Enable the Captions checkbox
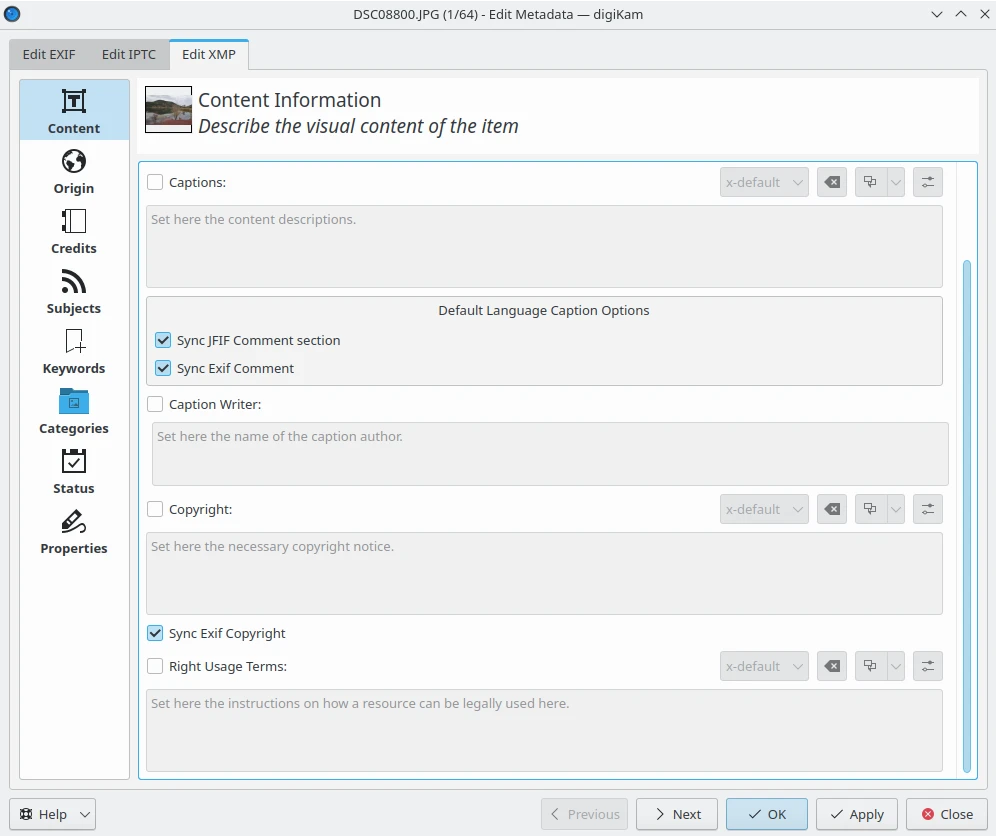996x836 pixels. click(155, 182)
